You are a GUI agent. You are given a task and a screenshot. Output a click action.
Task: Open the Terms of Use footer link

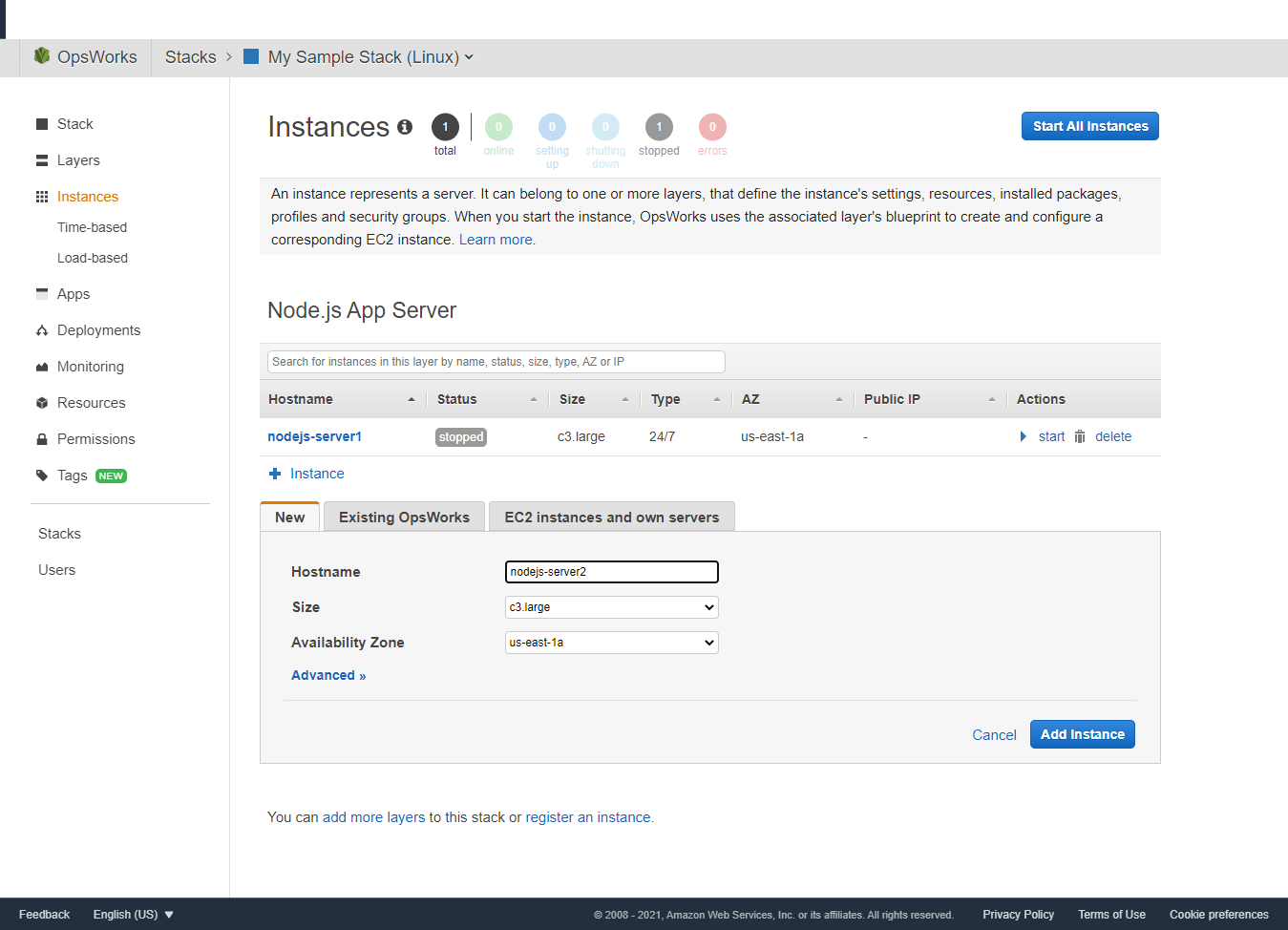point(1112,915)
